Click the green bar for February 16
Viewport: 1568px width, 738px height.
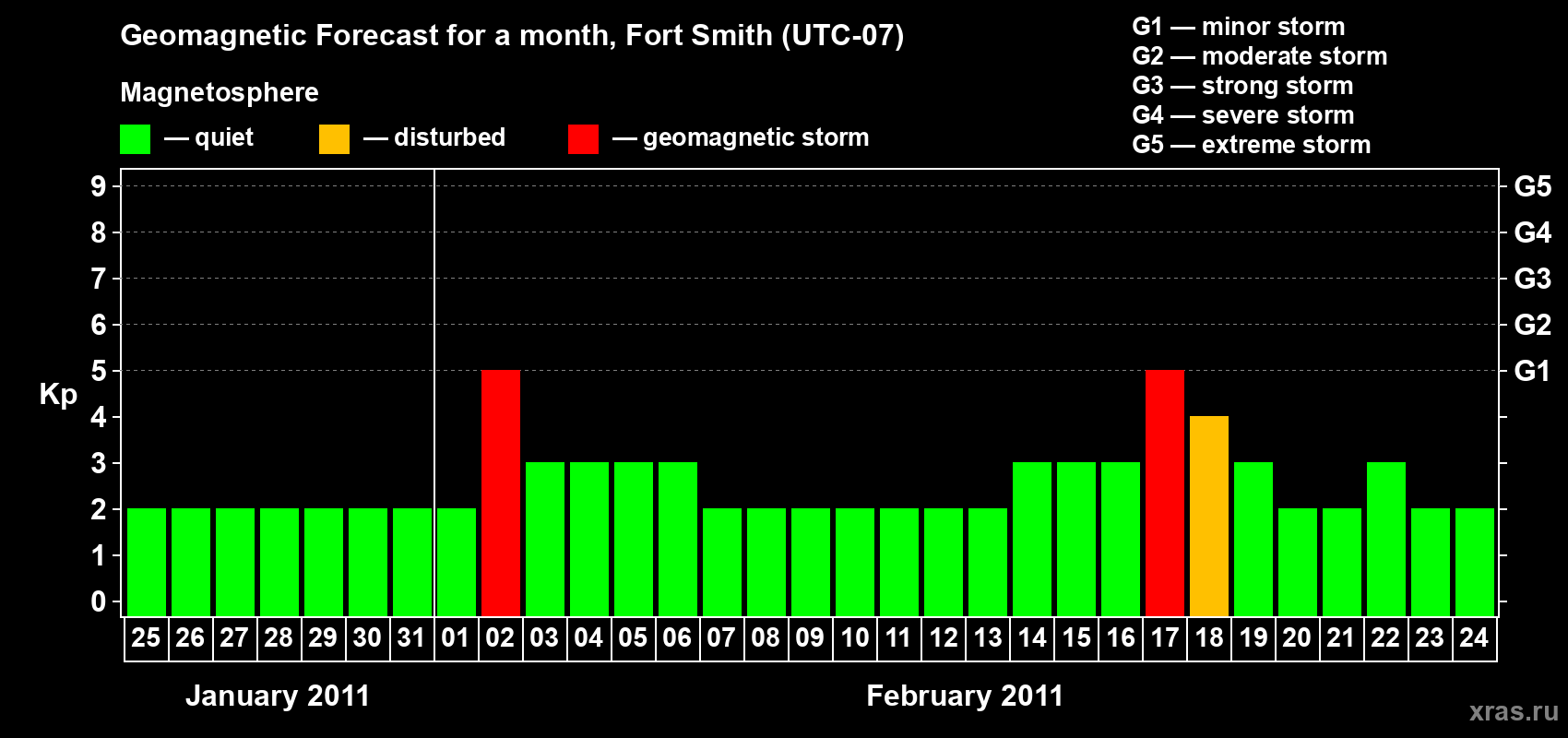1121,540
